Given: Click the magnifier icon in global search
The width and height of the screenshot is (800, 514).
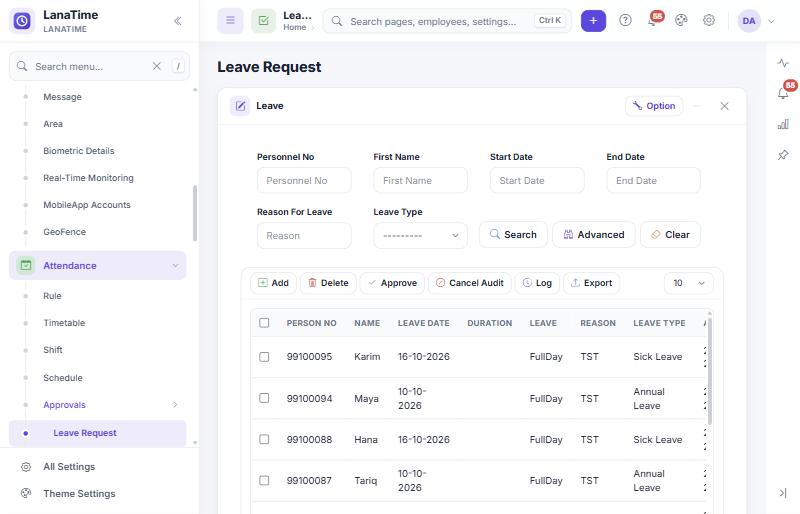Looking at the screenshot, I should coord(337,21).
